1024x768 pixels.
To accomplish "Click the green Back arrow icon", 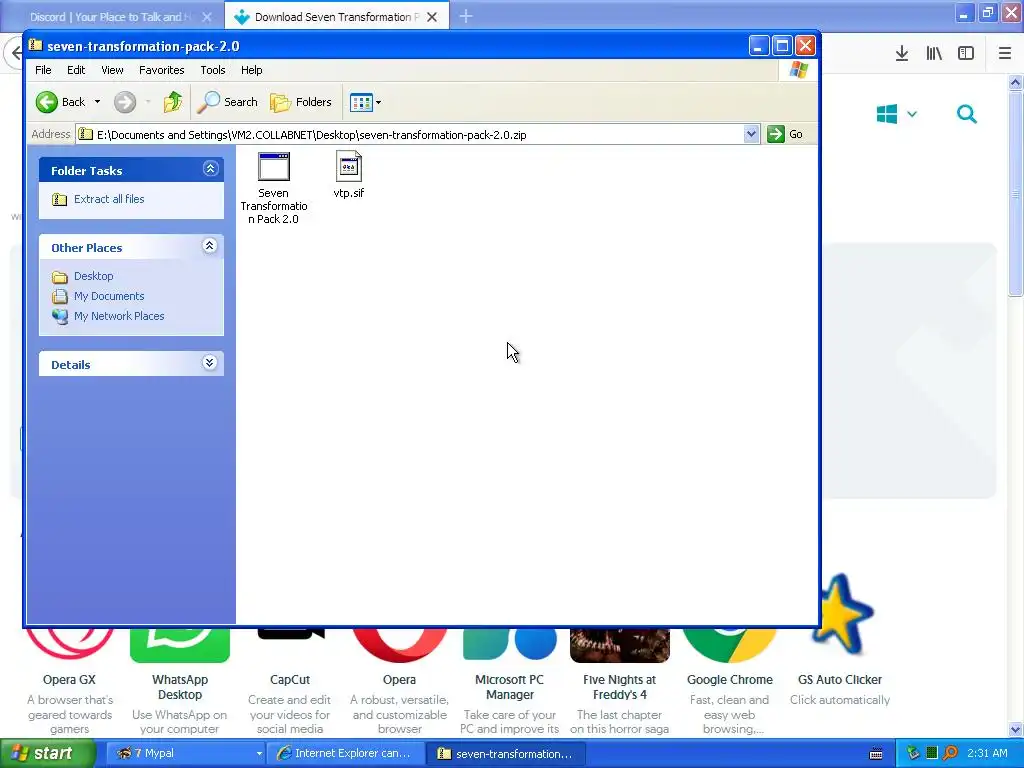I will click(x=46, y=102).
